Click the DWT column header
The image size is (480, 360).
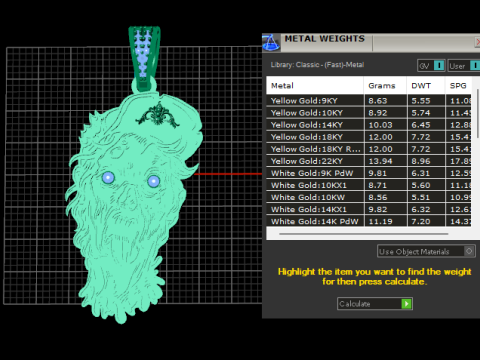(426, 86)
